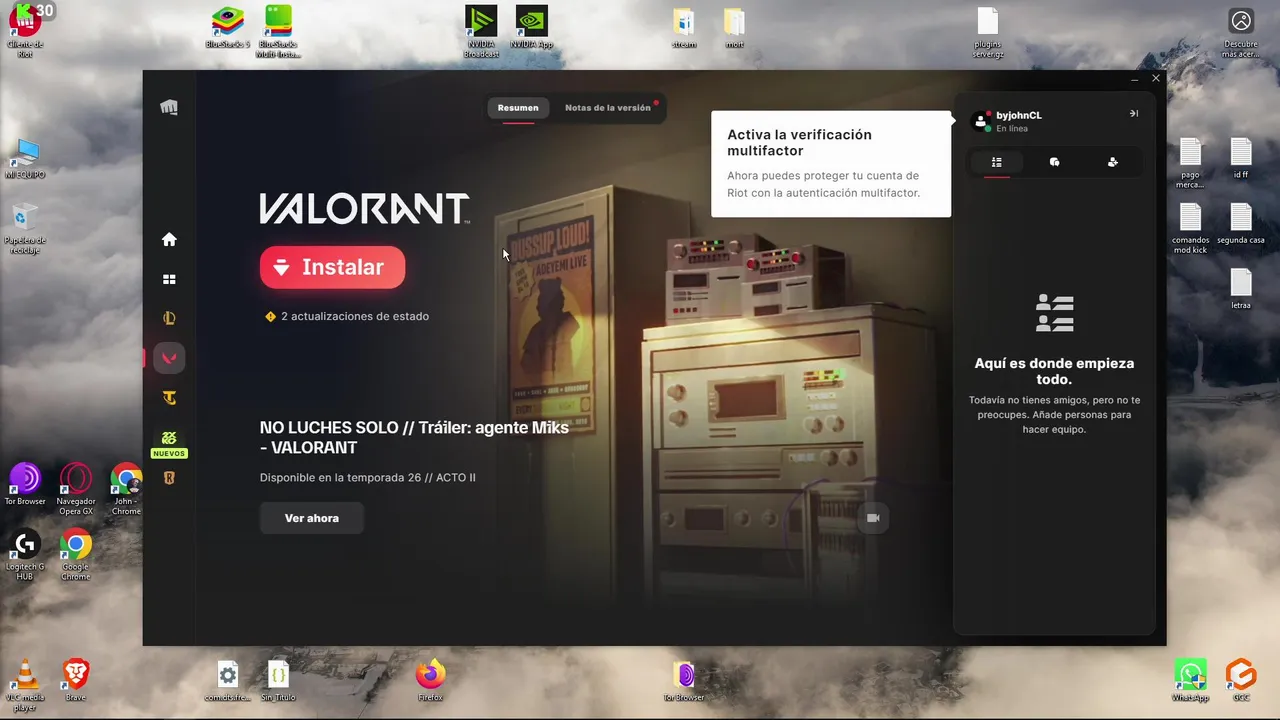This screenshot has width=1280, height=720.
Task: Launch Firefox desktop shortcut
Action: point(431,680)
